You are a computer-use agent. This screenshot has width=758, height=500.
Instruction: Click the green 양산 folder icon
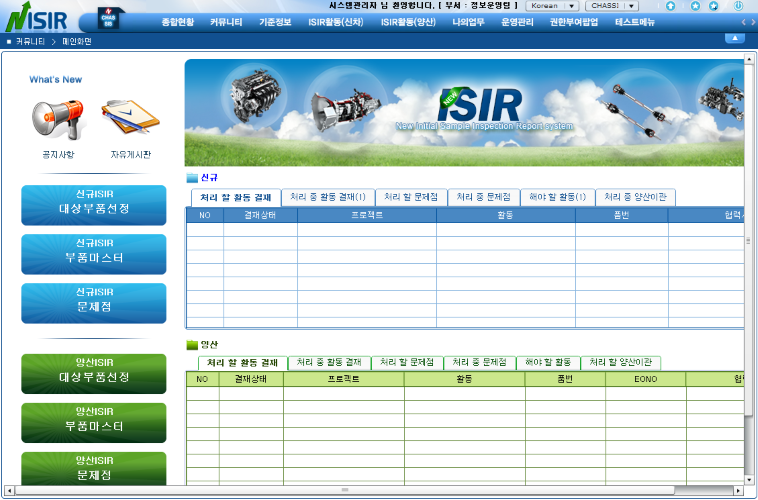click(x=192, y=344)
